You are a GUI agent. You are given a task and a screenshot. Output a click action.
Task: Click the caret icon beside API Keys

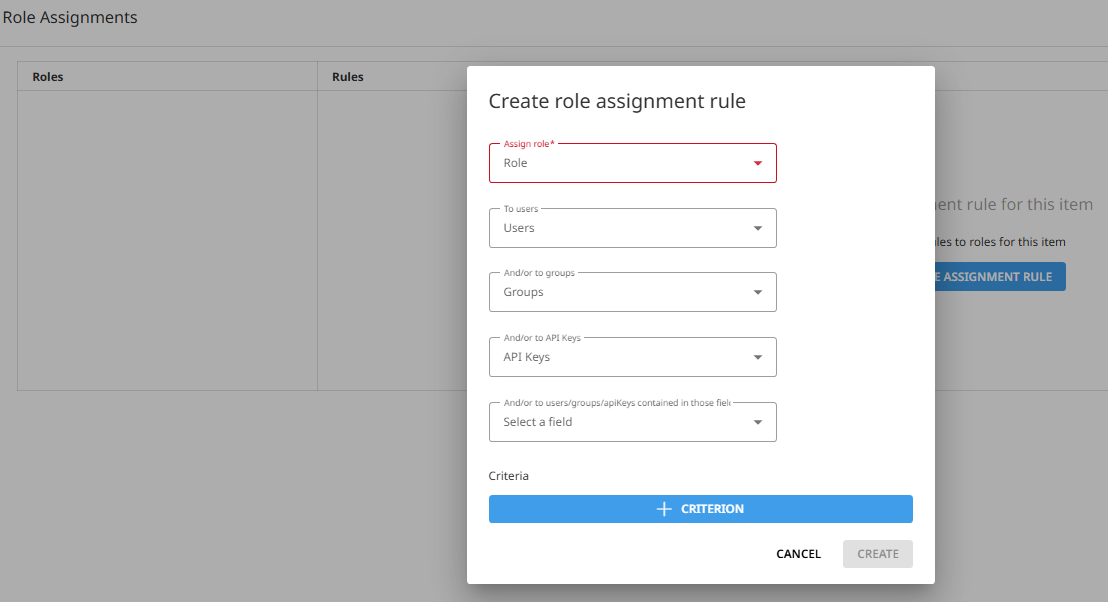pos(758,357)
